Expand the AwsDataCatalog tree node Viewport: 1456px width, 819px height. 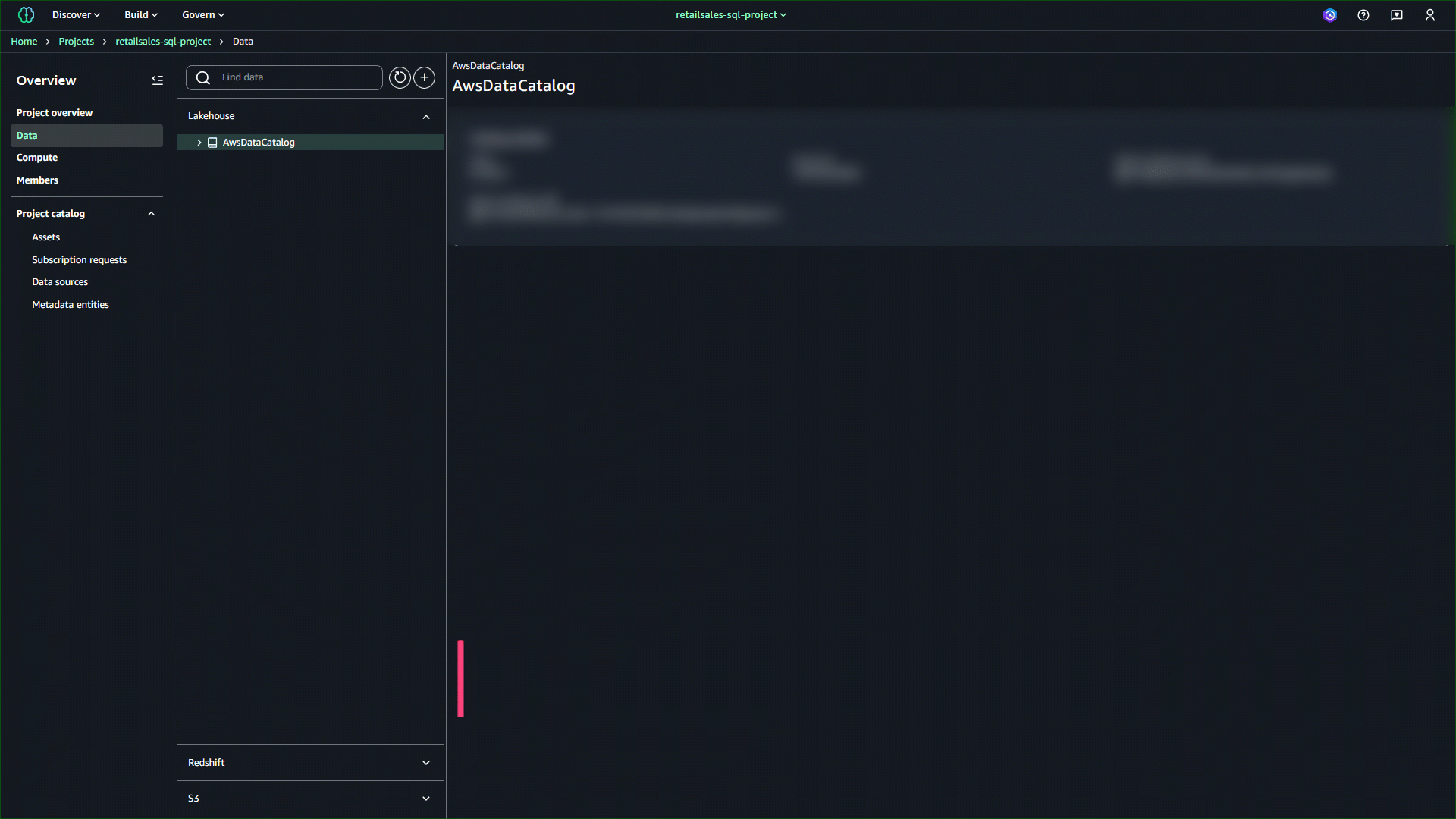(x=199, y=143)
